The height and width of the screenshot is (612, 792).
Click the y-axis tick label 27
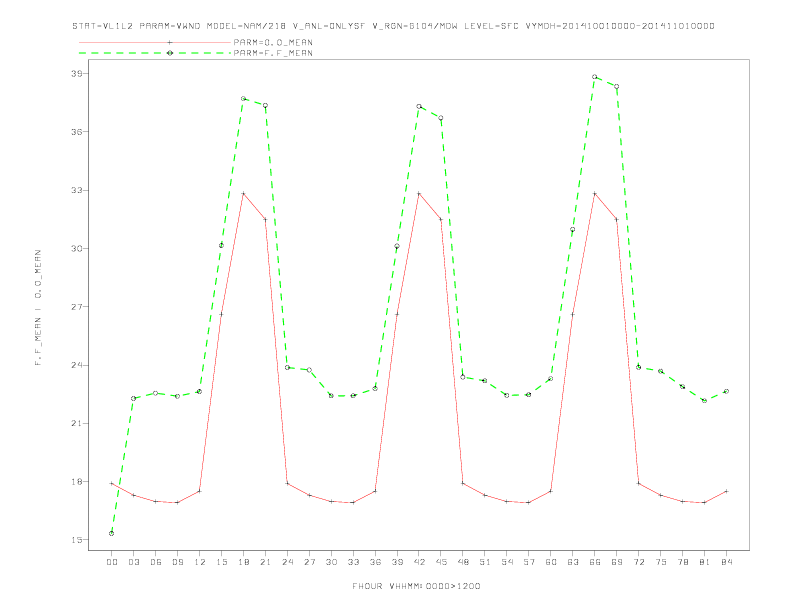pos(77,307)
